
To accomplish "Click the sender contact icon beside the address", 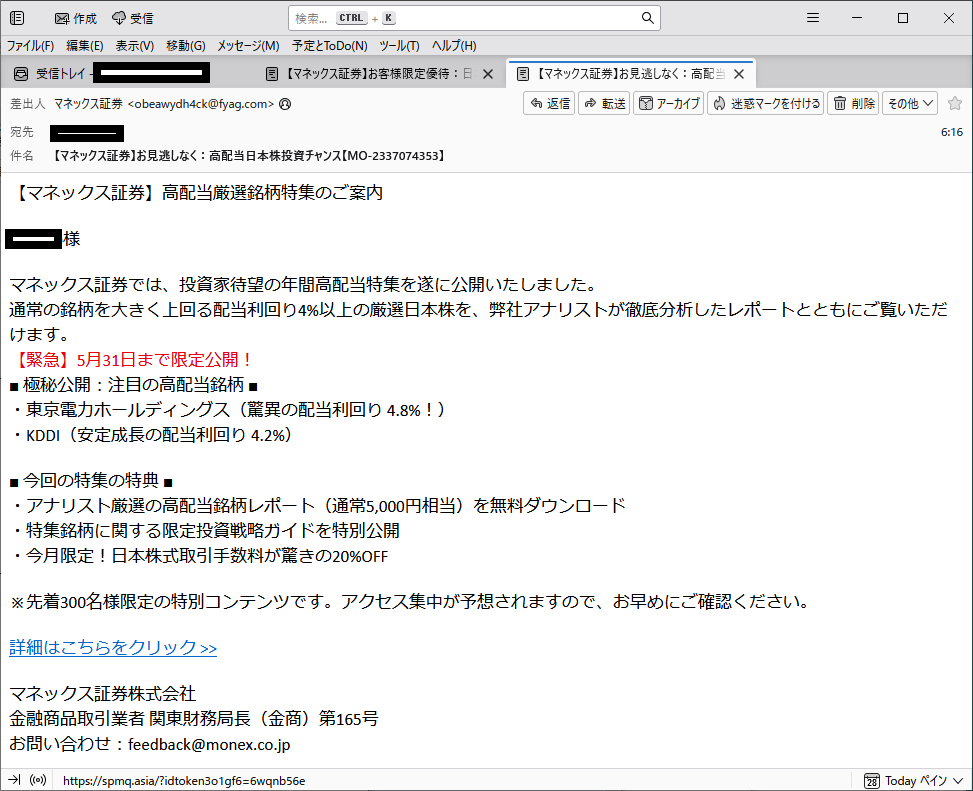I will [x=285, y=104].
